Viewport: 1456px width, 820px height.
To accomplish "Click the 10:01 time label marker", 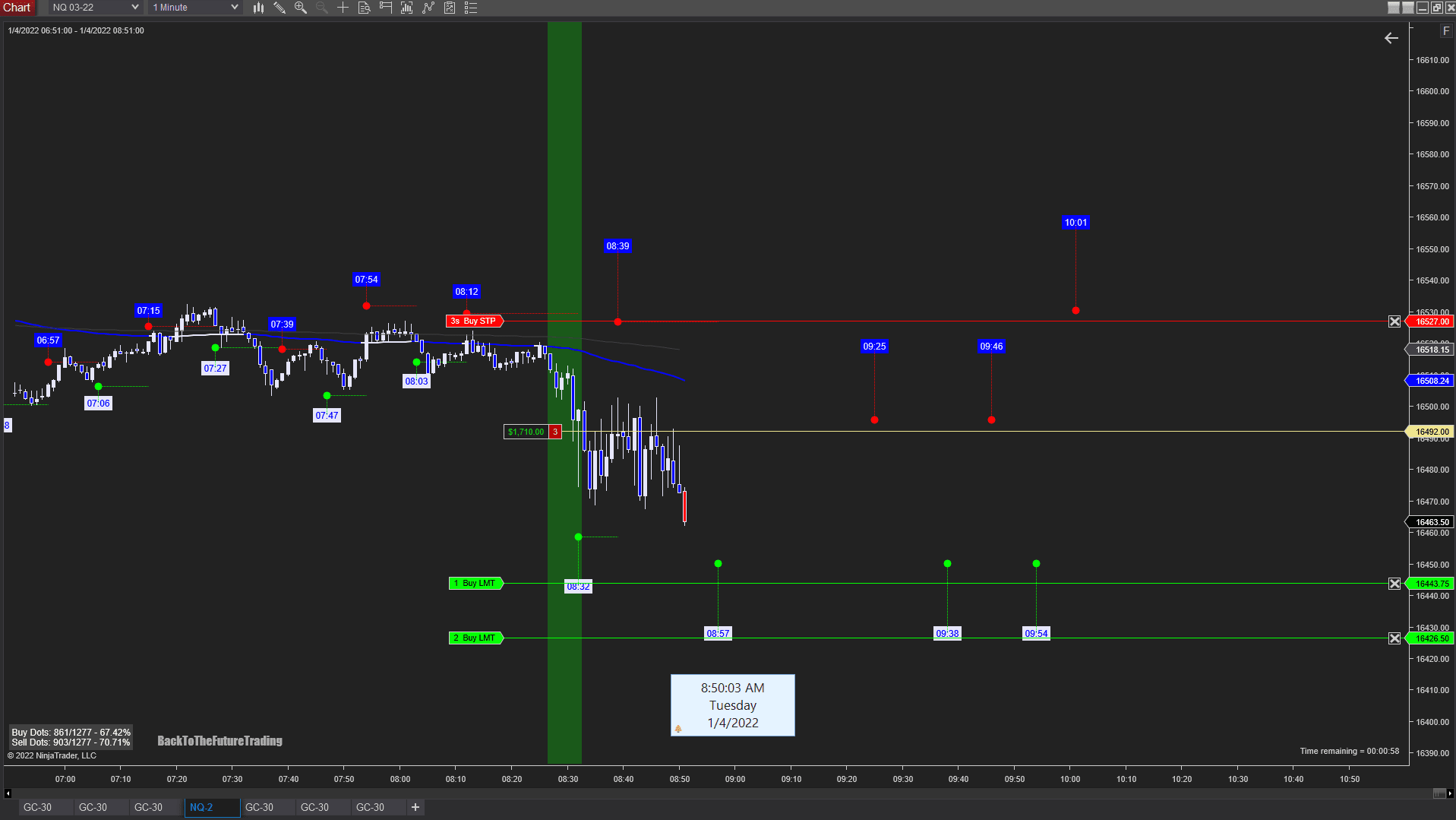I will click(x=1075, y=223).
